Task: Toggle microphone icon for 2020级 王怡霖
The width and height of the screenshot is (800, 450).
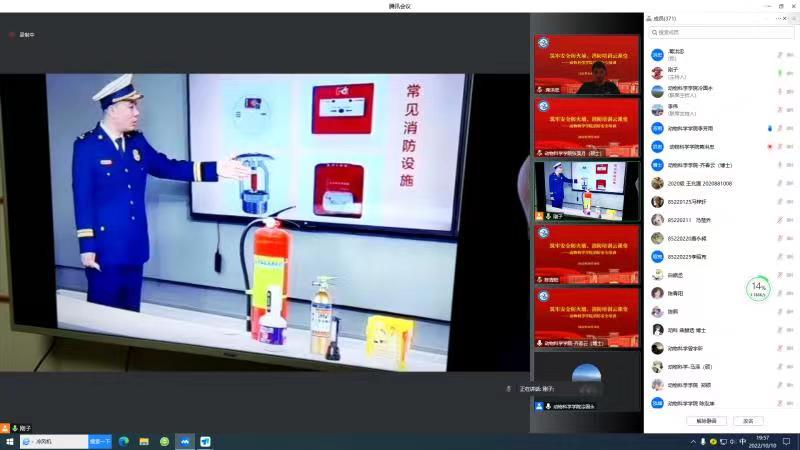Action: click(779, 183)
